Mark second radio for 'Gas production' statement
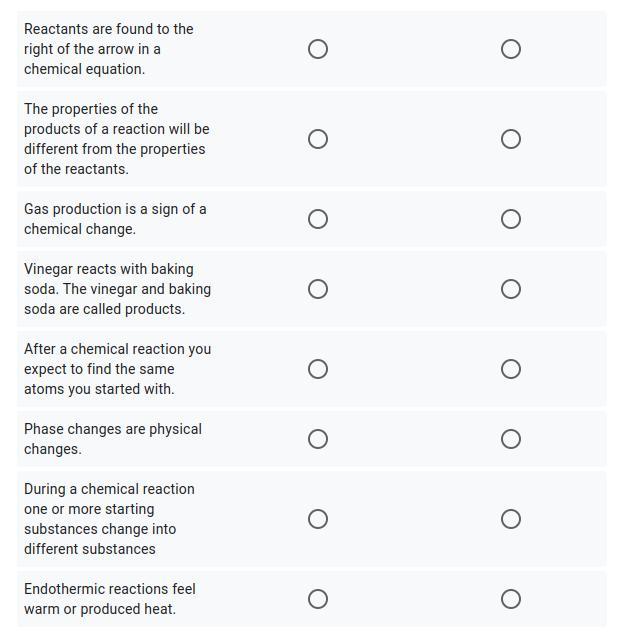Screen dimensions: 620x641 pyautogui.click(x=510, y=219)
